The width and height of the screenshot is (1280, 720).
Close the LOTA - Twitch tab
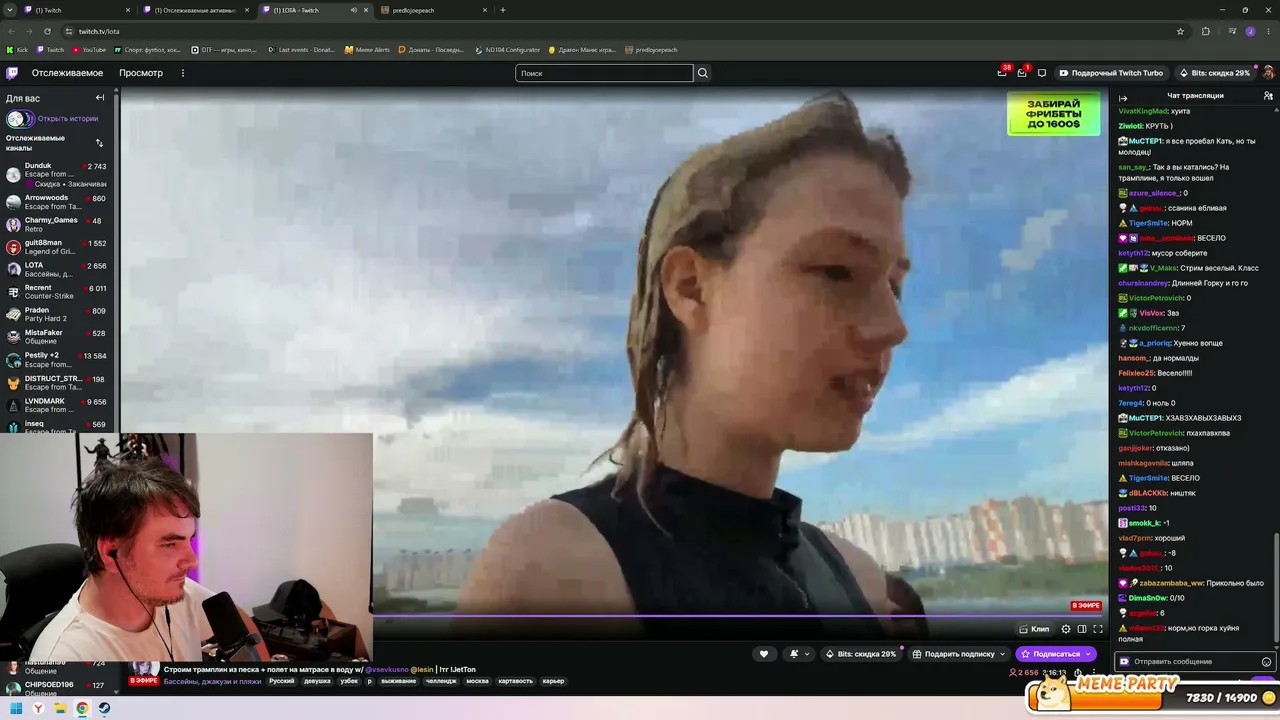[366, 10]
